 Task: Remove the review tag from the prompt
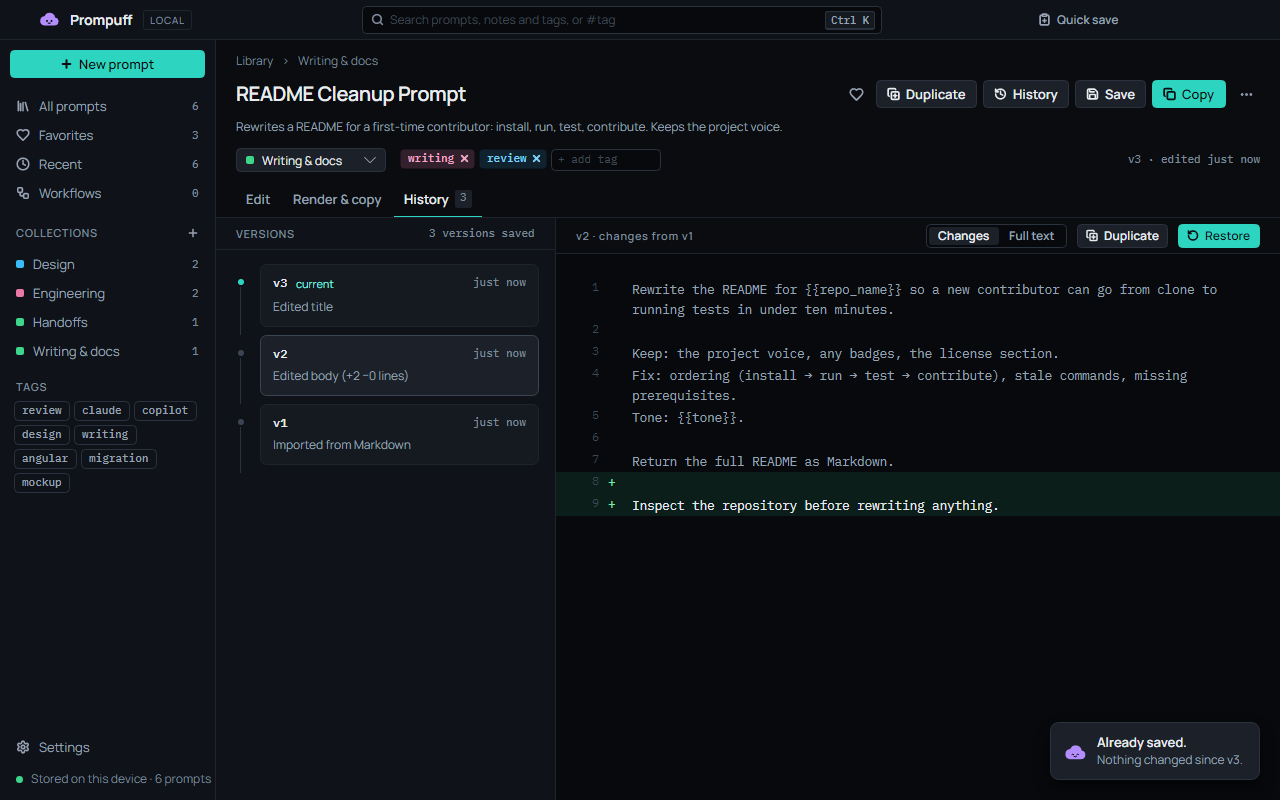coord(536,159)
